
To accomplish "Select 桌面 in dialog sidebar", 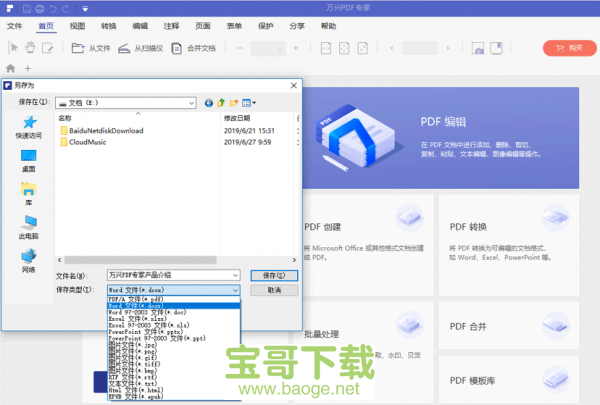I will pos(29,161).
